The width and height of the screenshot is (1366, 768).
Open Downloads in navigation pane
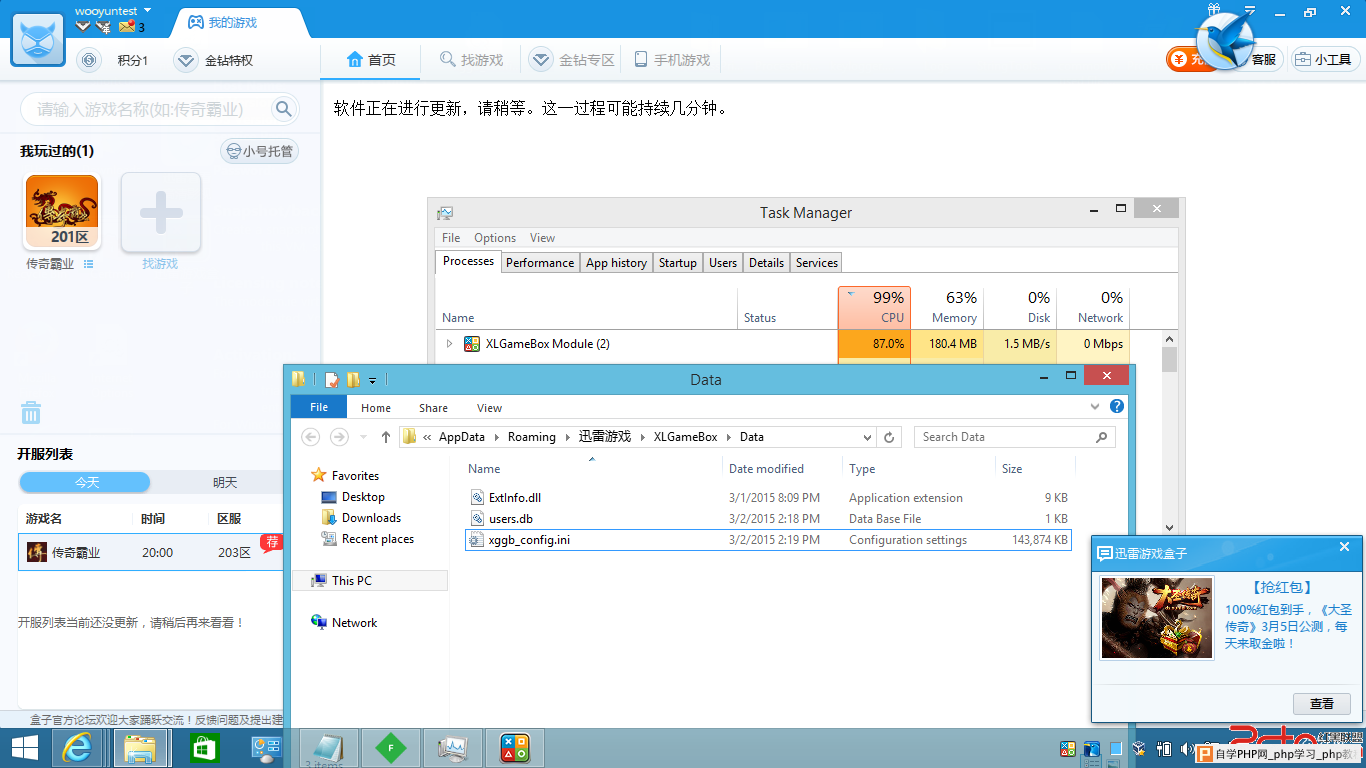click(x=361, y=518)
